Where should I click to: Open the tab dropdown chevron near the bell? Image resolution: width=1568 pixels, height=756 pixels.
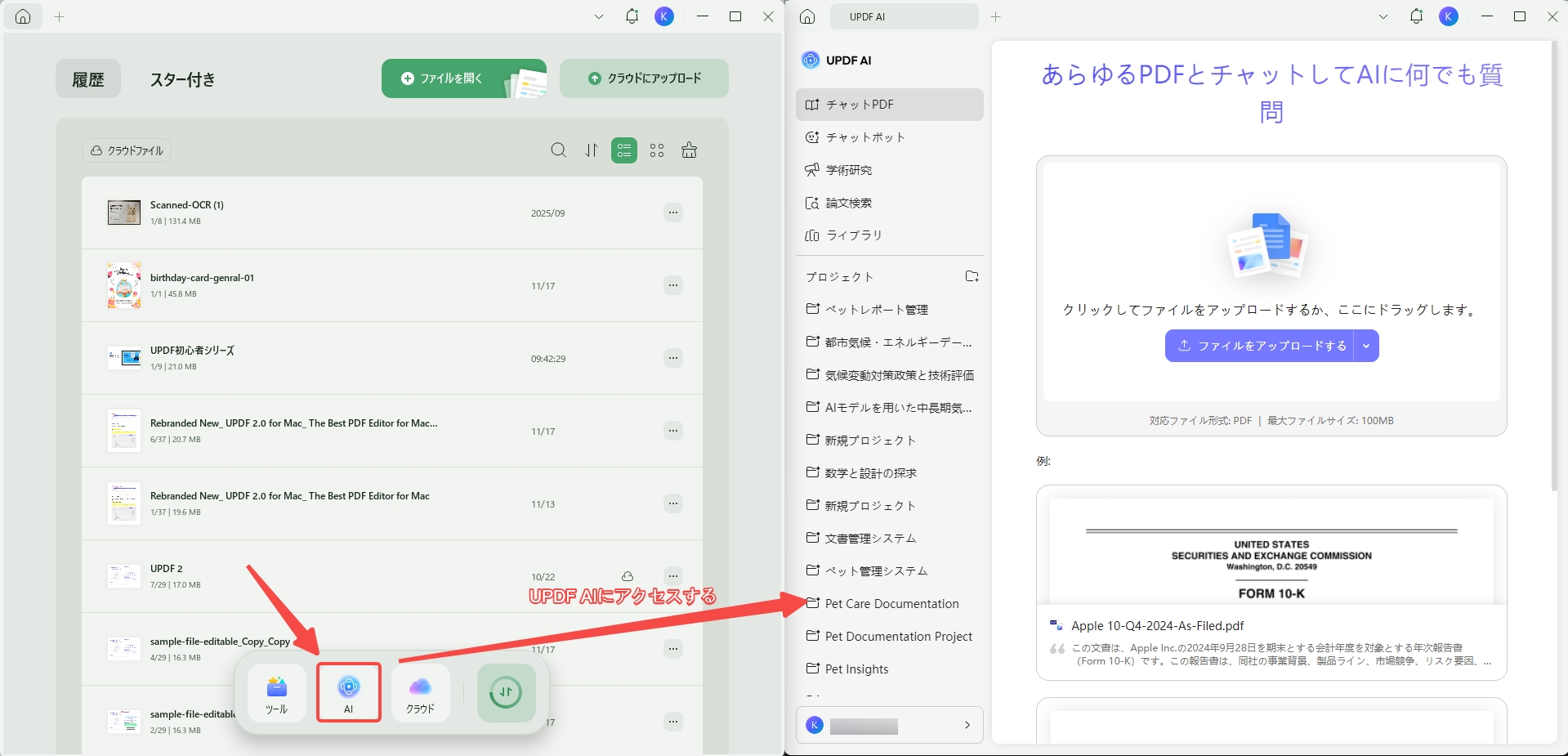point(599,16)
